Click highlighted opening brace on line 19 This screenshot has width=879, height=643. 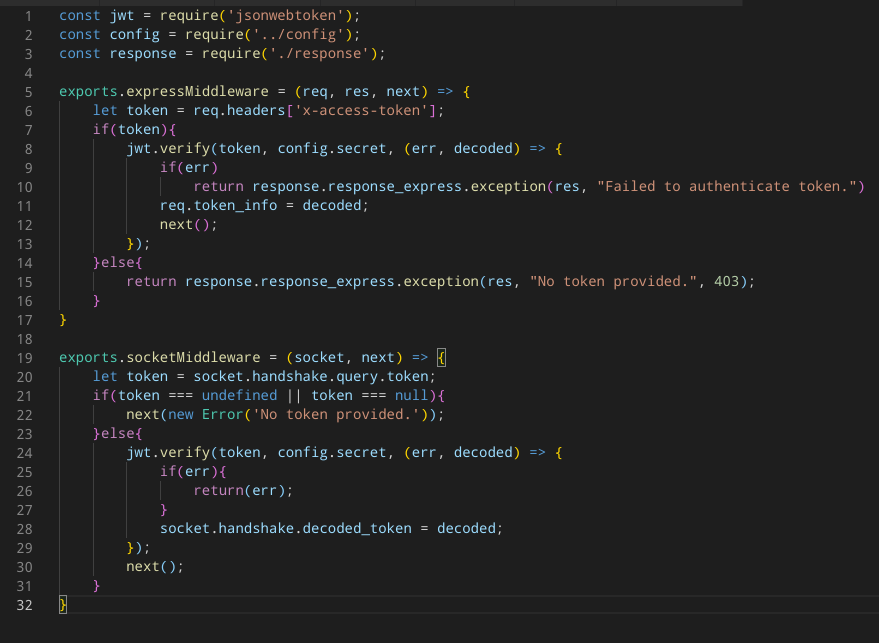[x=441, y=358]
